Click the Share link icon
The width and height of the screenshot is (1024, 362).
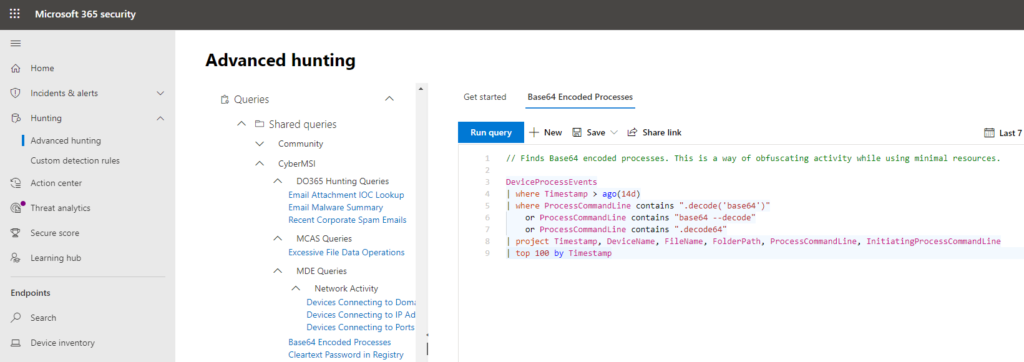[632, 132]
